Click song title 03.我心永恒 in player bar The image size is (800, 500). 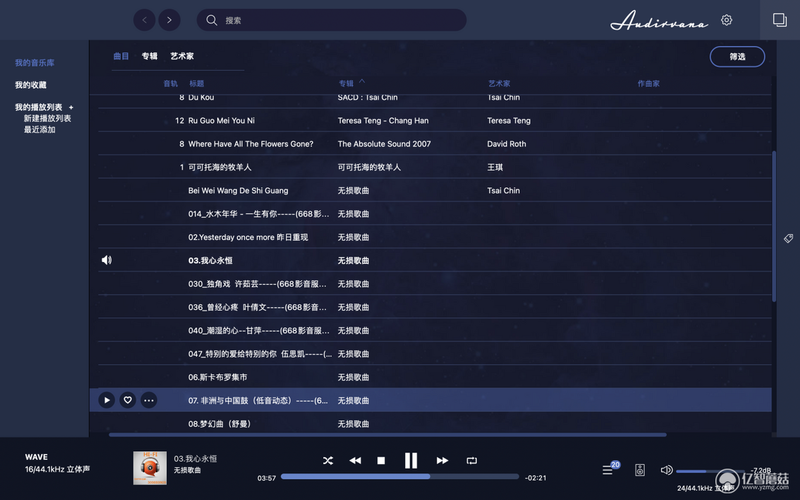click(x=195, y=459)
